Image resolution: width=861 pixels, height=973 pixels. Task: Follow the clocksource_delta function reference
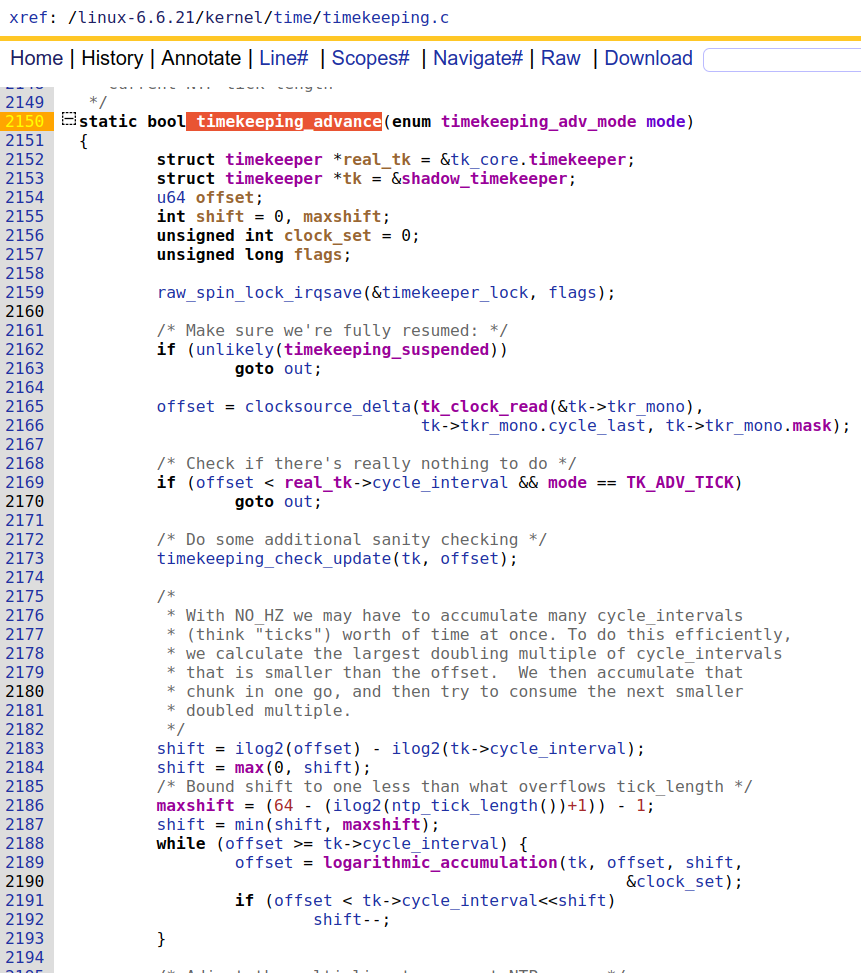tap(327, 406)
